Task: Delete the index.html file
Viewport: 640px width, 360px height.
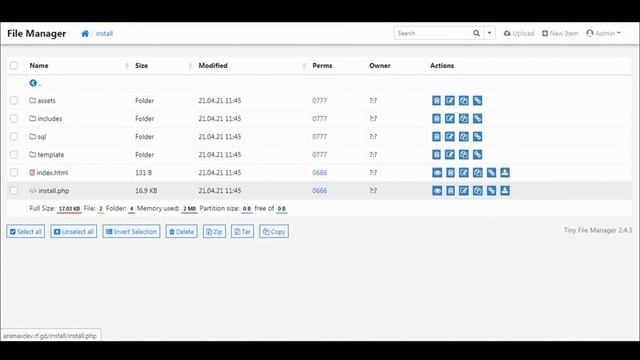Action: point(450,173)
